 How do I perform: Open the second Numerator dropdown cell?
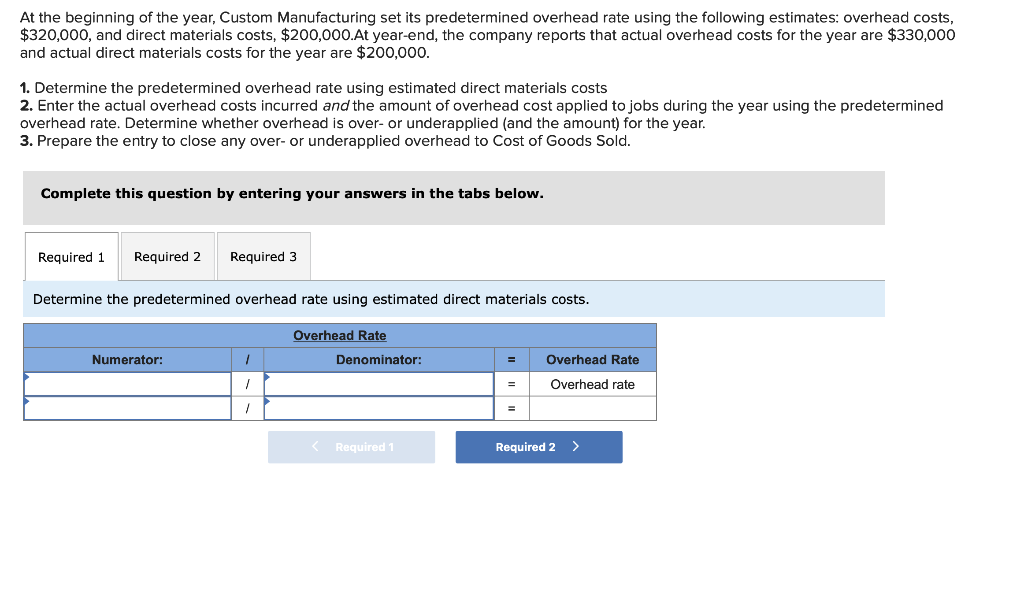(127, 407)
